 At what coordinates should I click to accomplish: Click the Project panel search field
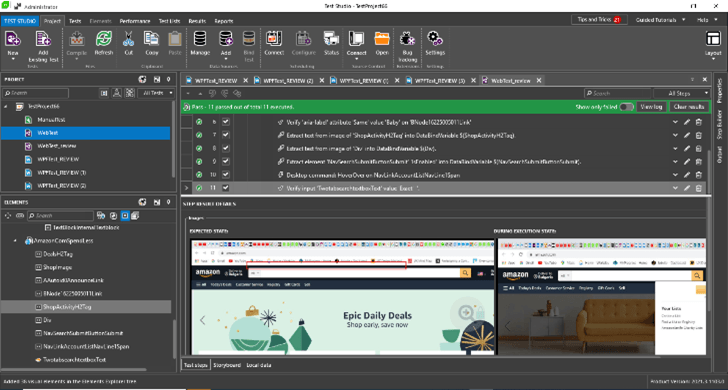pyautogui.click(x=35, y=93)
